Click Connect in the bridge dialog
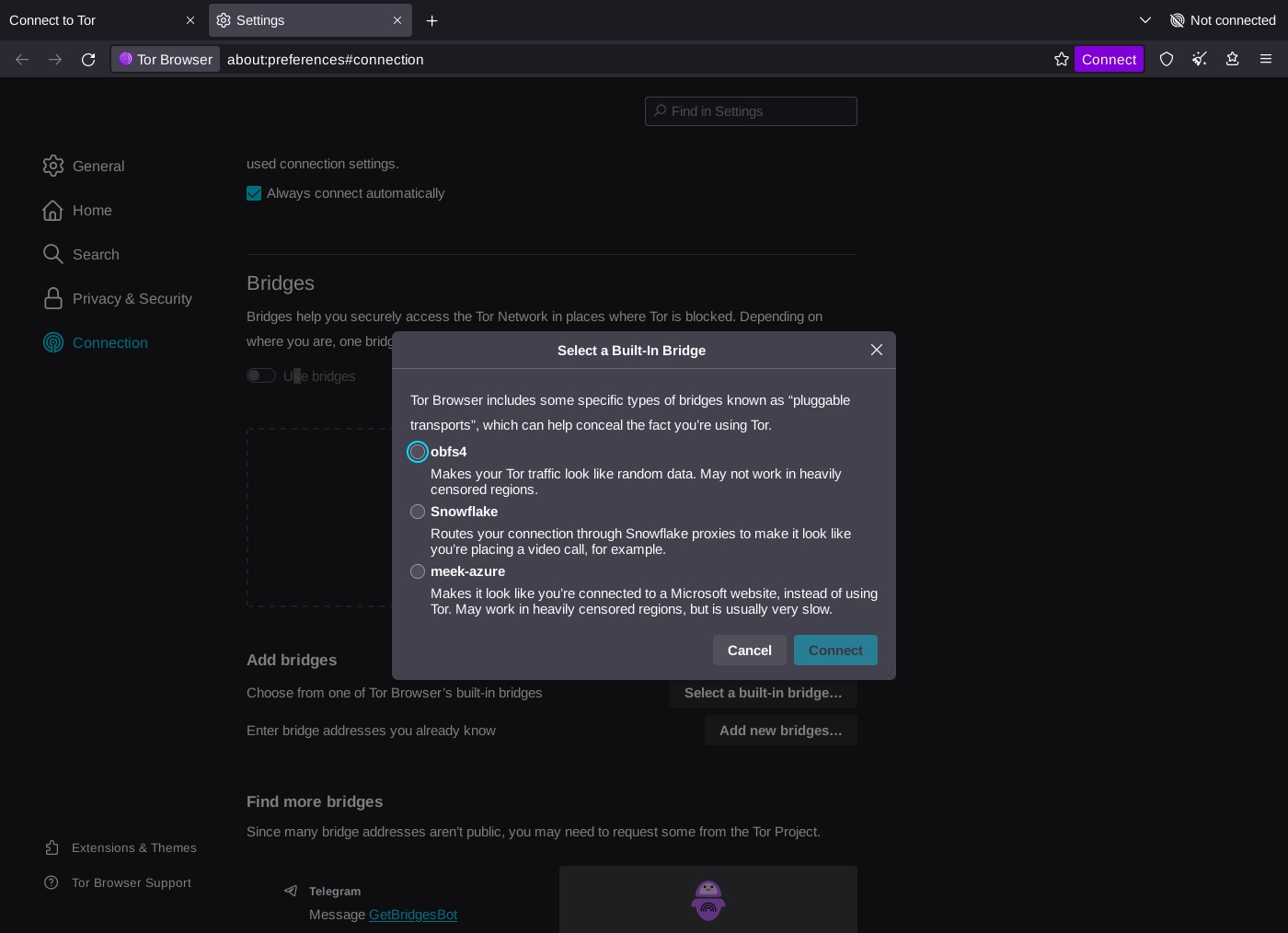 835,650
